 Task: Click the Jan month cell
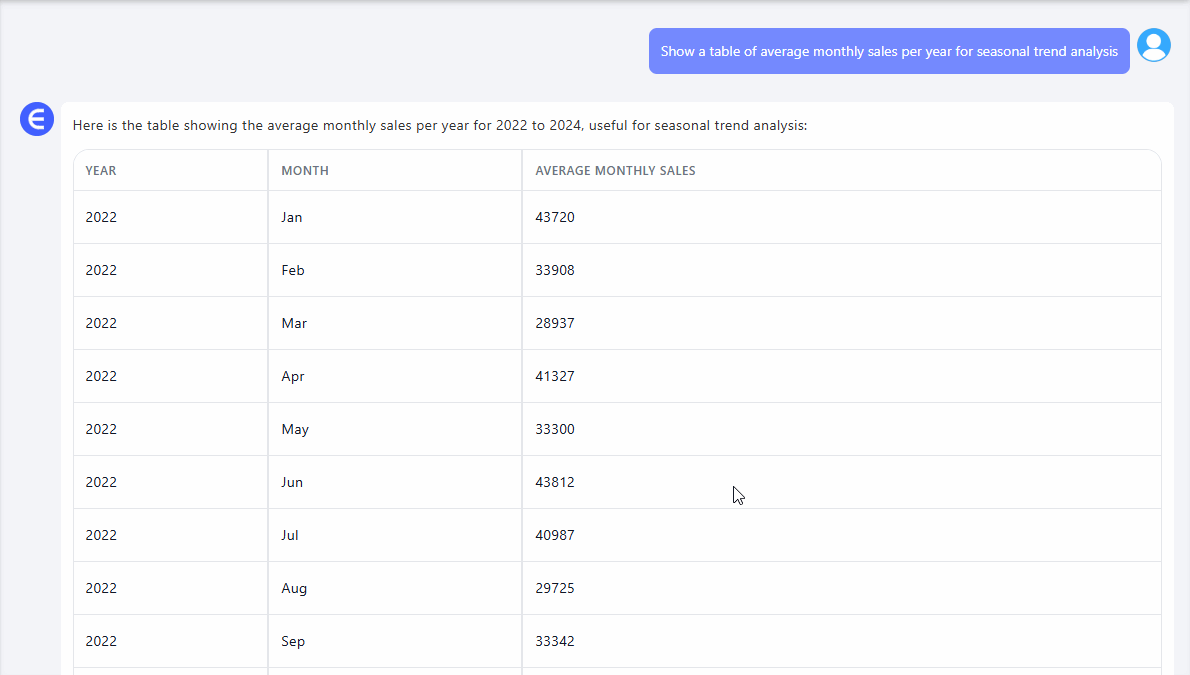292,217
